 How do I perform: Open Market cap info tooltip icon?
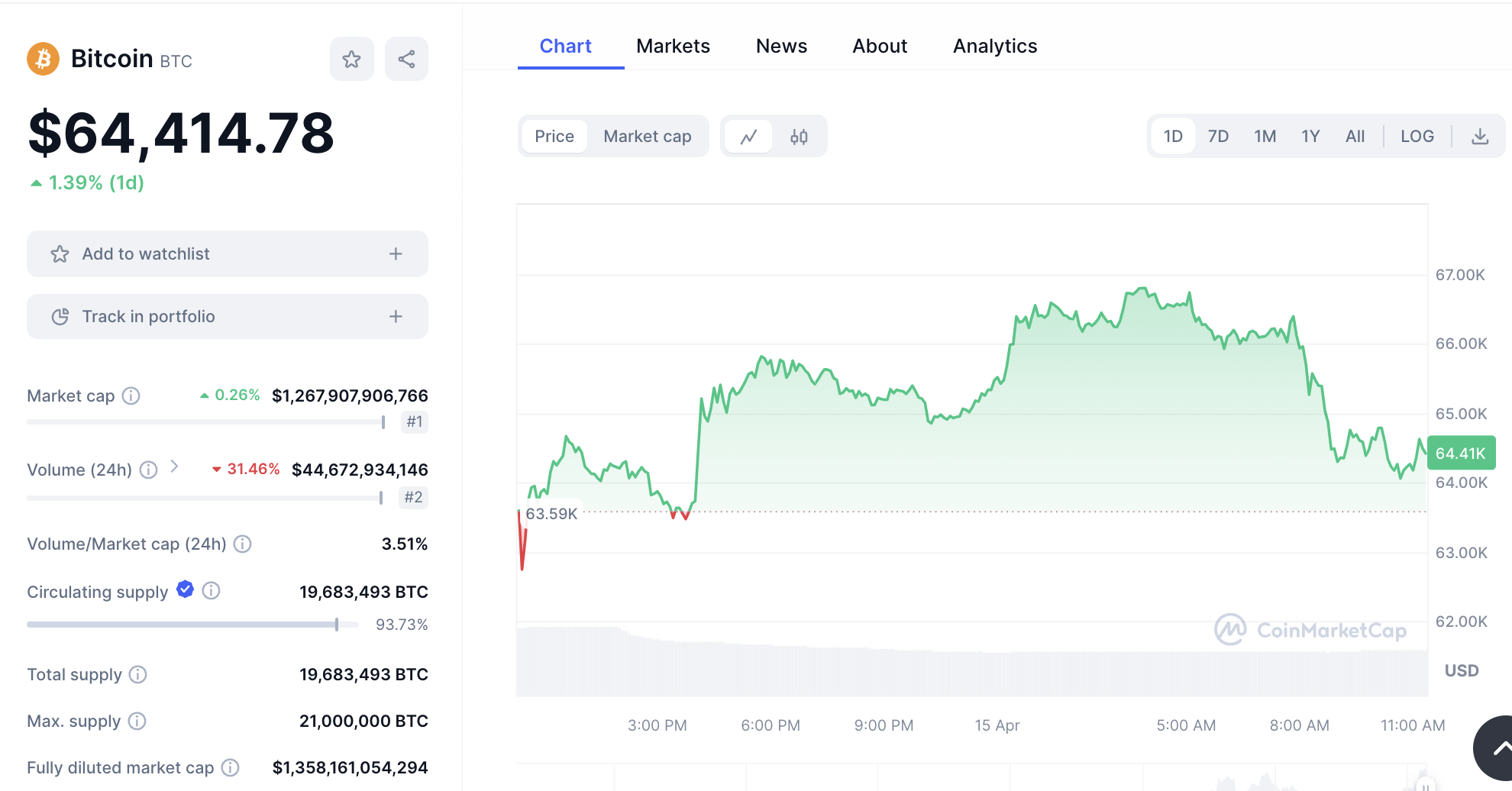131,395
